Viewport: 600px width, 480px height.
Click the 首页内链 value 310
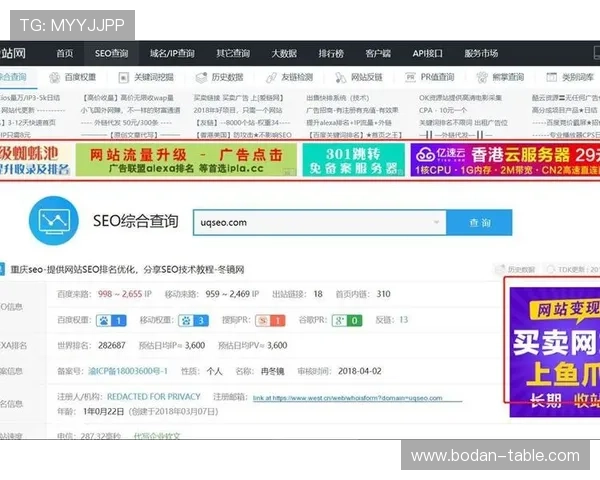tap(383, 294)
